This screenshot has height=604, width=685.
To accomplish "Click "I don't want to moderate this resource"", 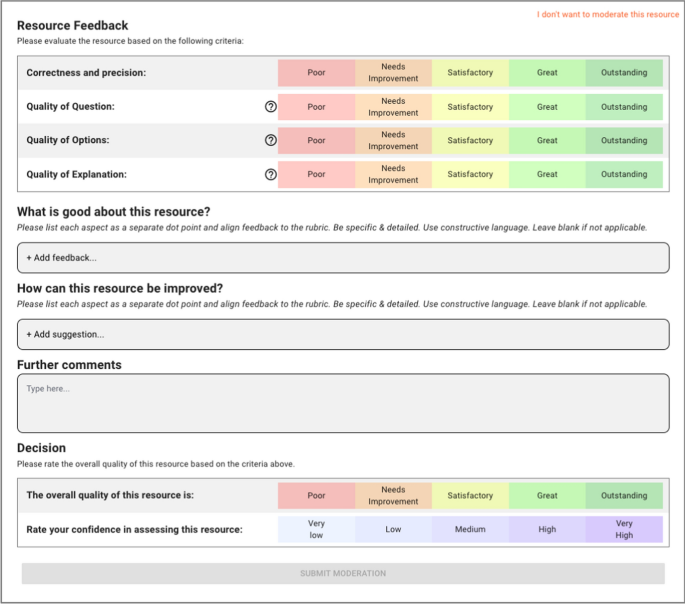I will (x=608, y=15).
